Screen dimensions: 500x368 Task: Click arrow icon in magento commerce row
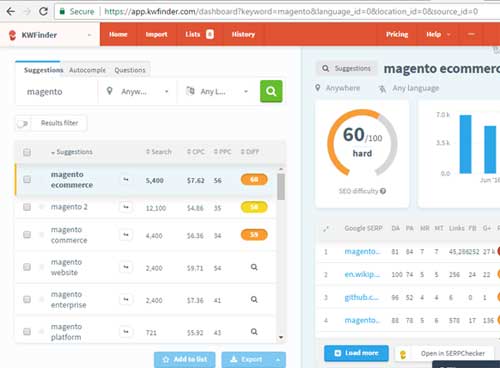coord(126,235)
